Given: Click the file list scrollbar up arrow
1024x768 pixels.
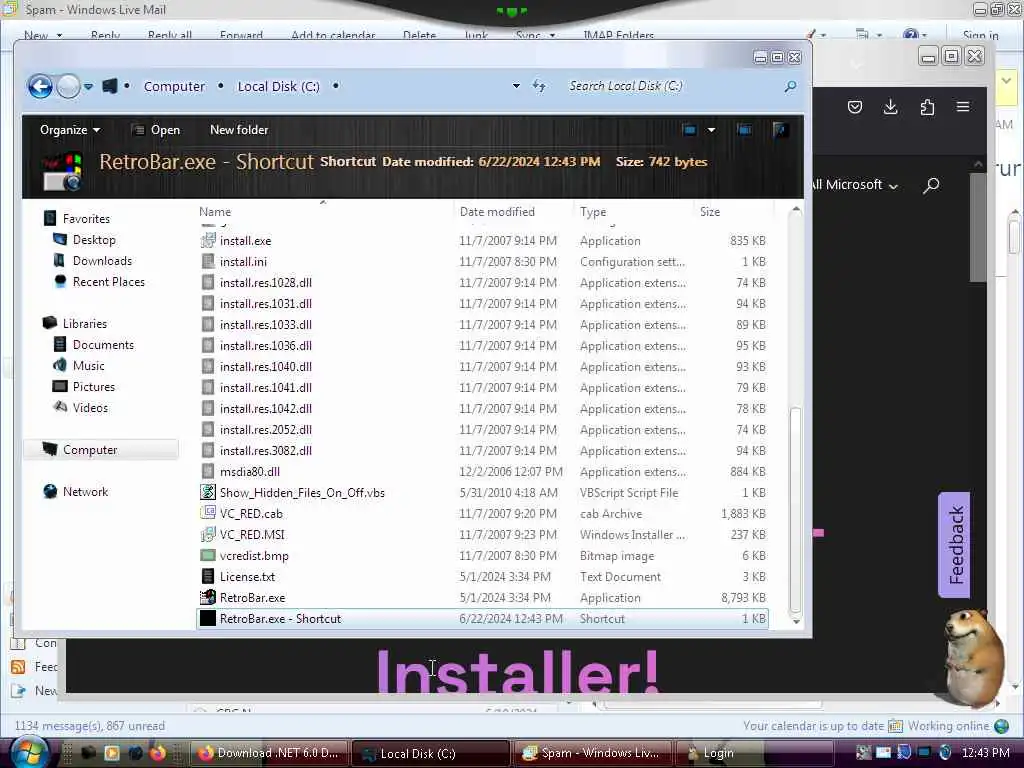Looking at the screenshot, I should pos(795,210).
